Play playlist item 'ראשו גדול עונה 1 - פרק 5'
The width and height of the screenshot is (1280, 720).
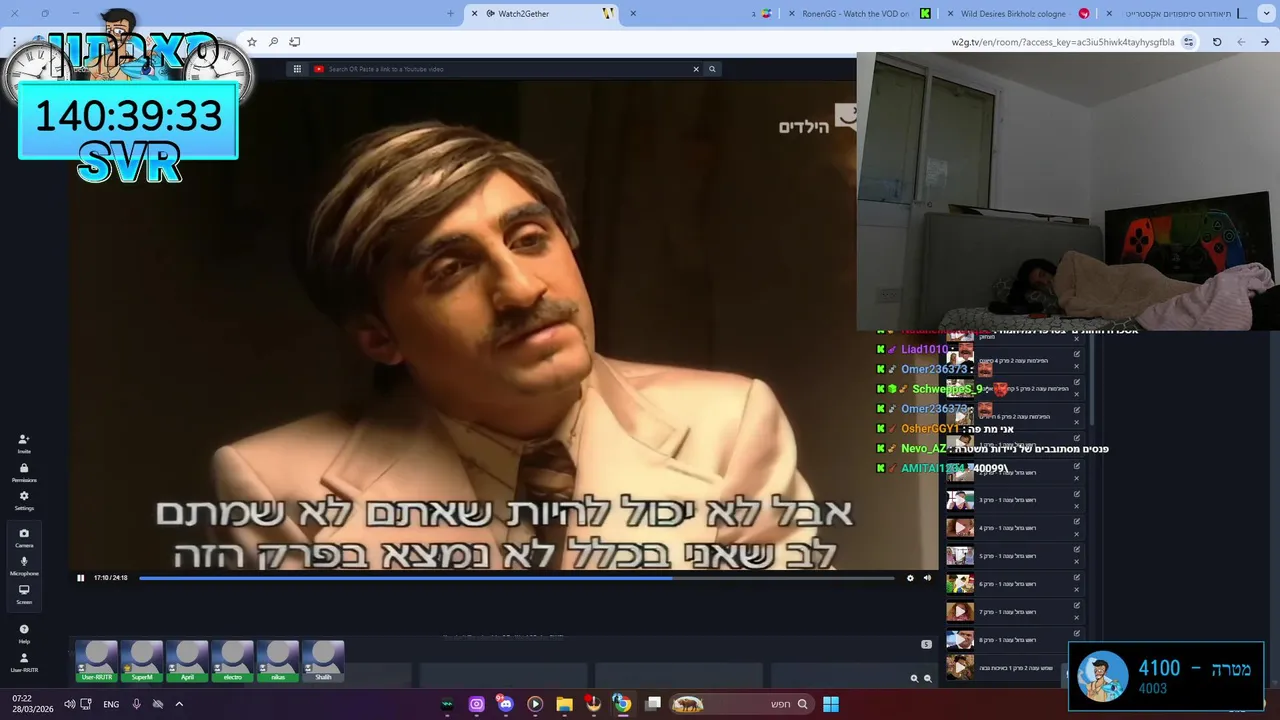click(960, 555)
